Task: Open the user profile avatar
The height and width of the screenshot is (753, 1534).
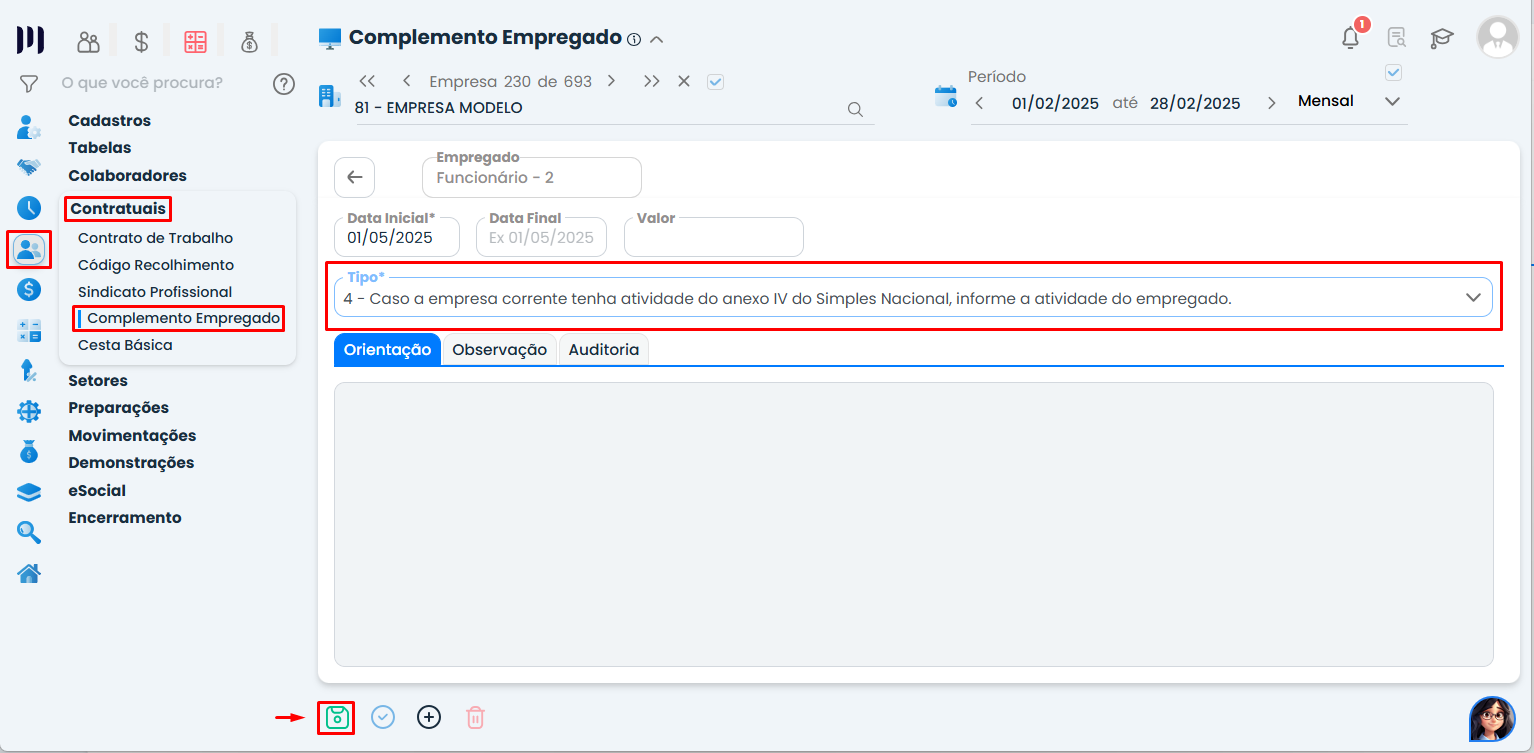Action: pyautogui.click(x=1497, y=37)
